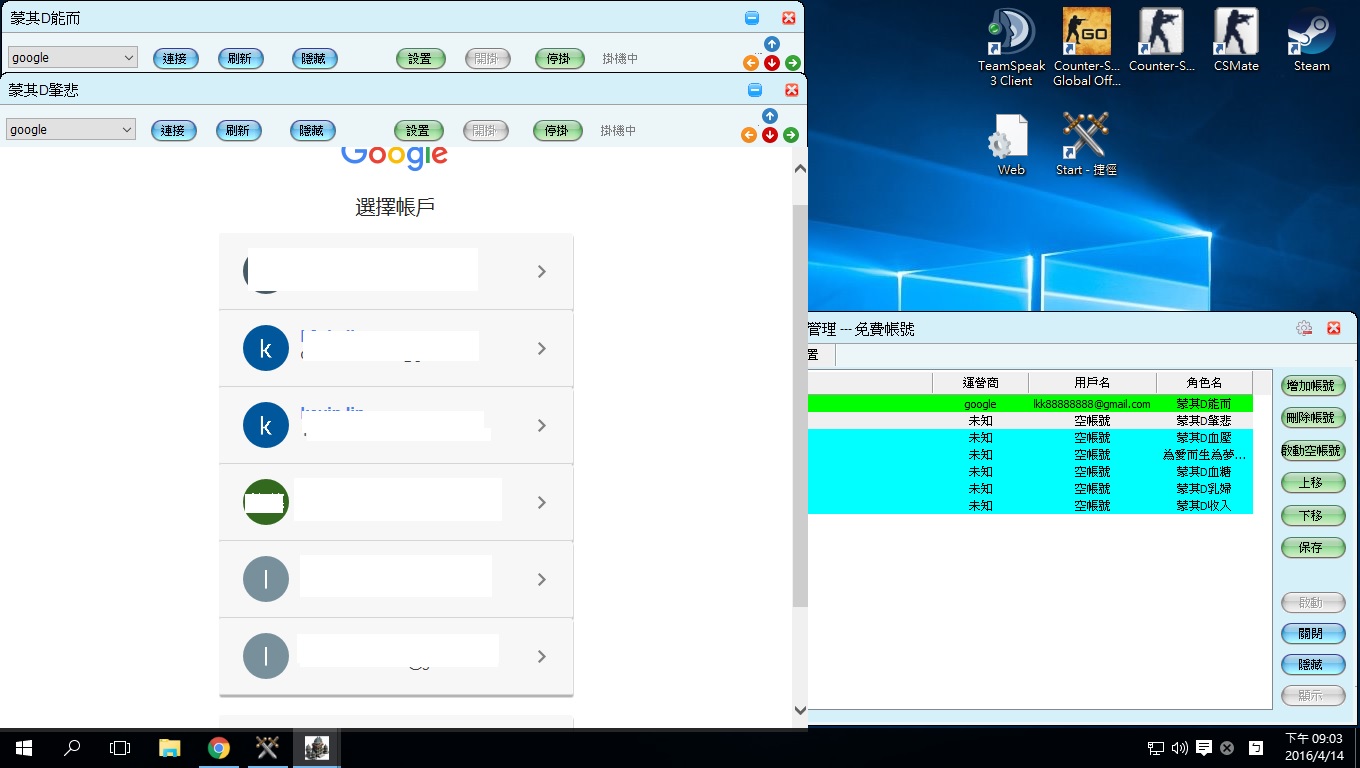This screenshot has height=768, width=1360.
Task: Click 下移 to move account down
Action: click(1313, 516)
